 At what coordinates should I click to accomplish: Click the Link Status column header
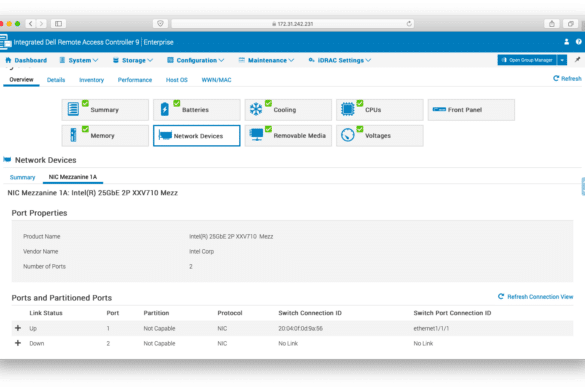pos(46,313)
